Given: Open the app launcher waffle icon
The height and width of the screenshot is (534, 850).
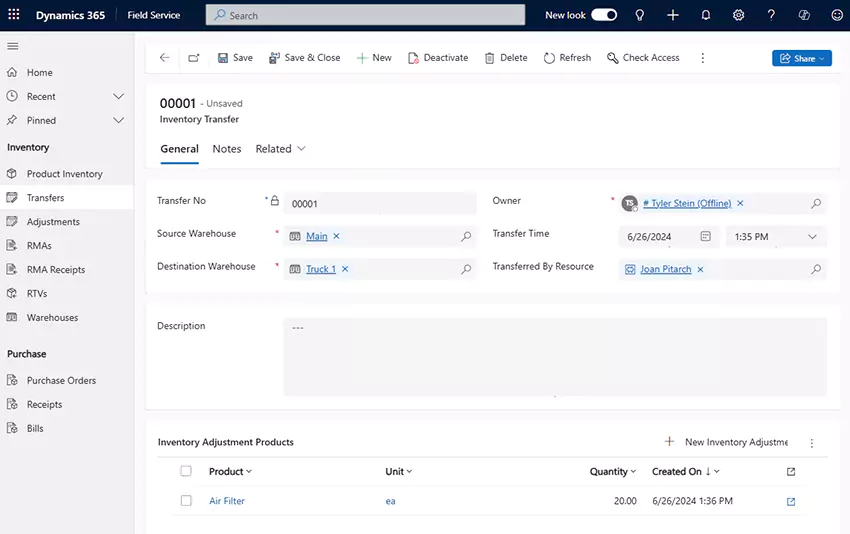Looking at the screenshot, I should pyautogui.click(x=14, y=15).
